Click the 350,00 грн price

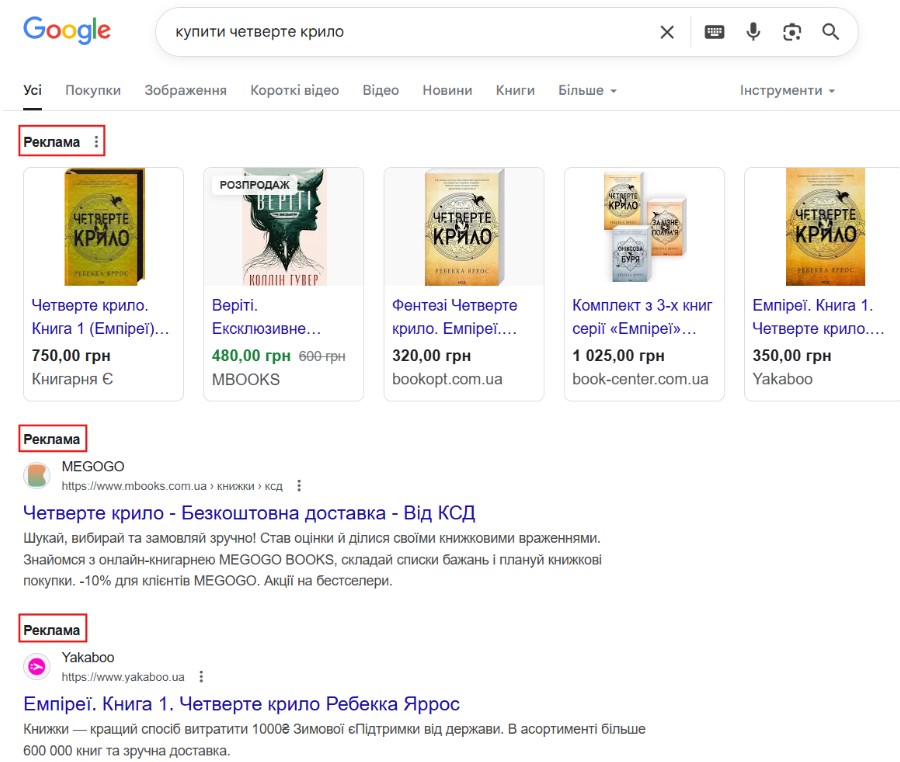(792, 356)
